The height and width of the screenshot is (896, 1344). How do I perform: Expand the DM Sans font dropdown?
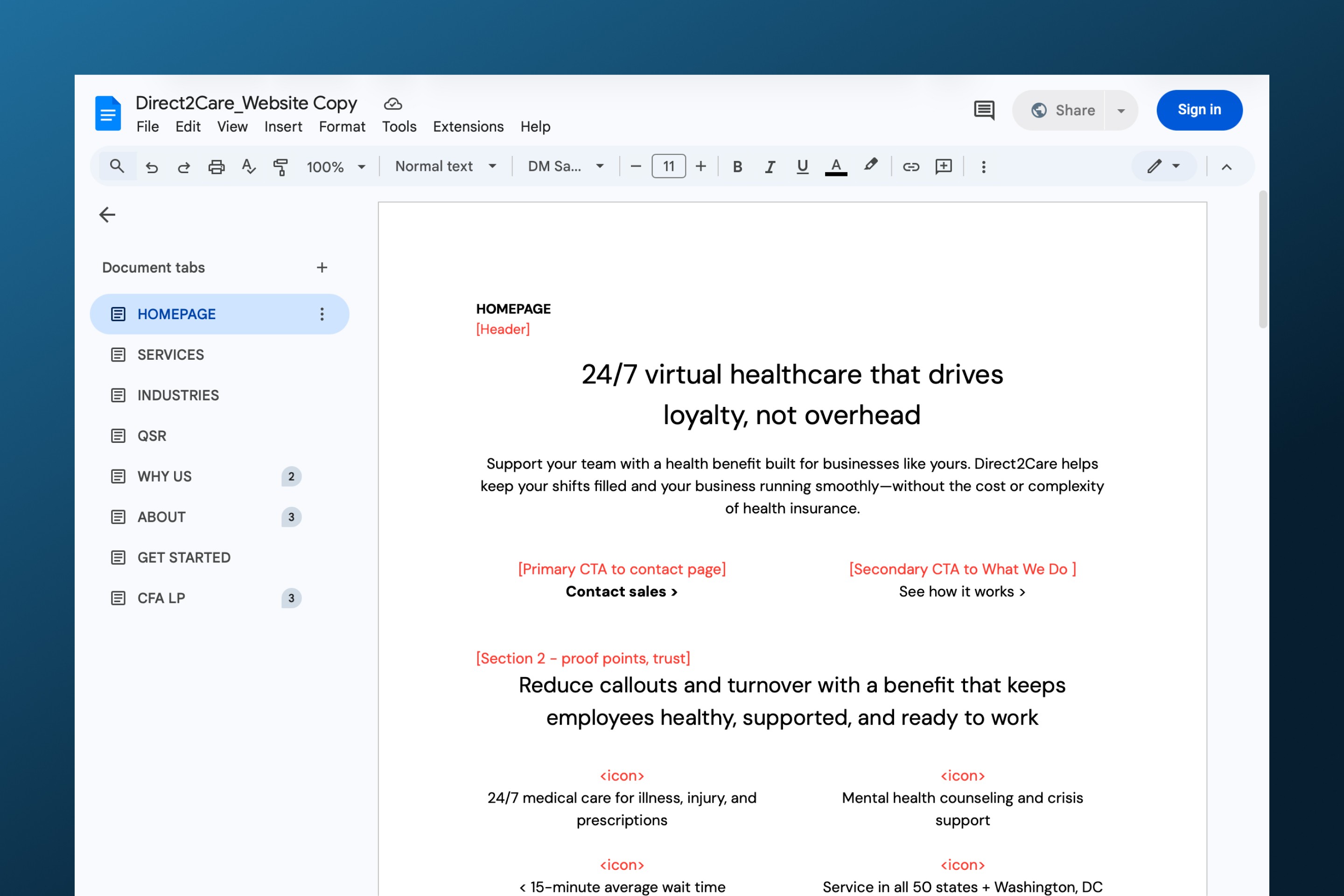click(x=566, y=167)
